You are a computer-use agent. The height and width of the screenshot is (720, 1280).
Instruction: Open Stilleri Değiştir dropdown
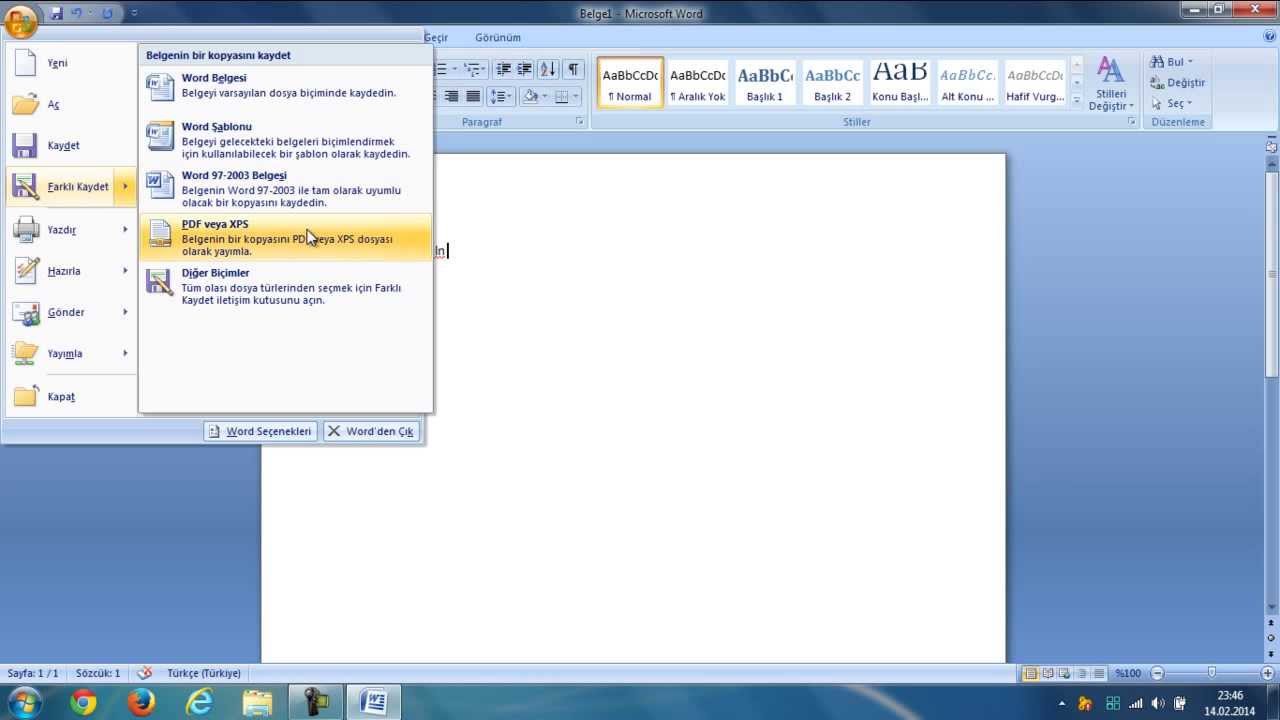[x=1110, y=84]
